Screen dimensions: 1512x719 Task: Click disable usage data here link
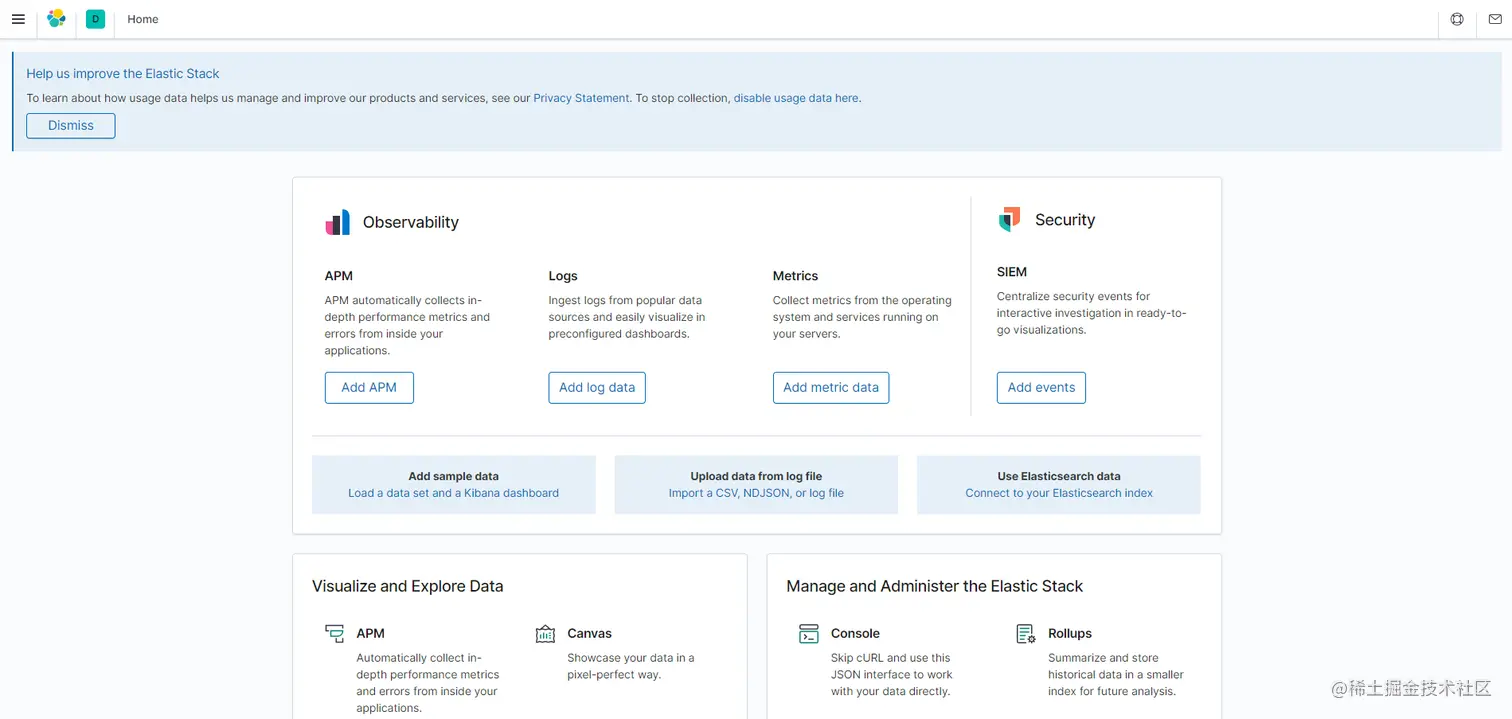click(x=796, y=98)
